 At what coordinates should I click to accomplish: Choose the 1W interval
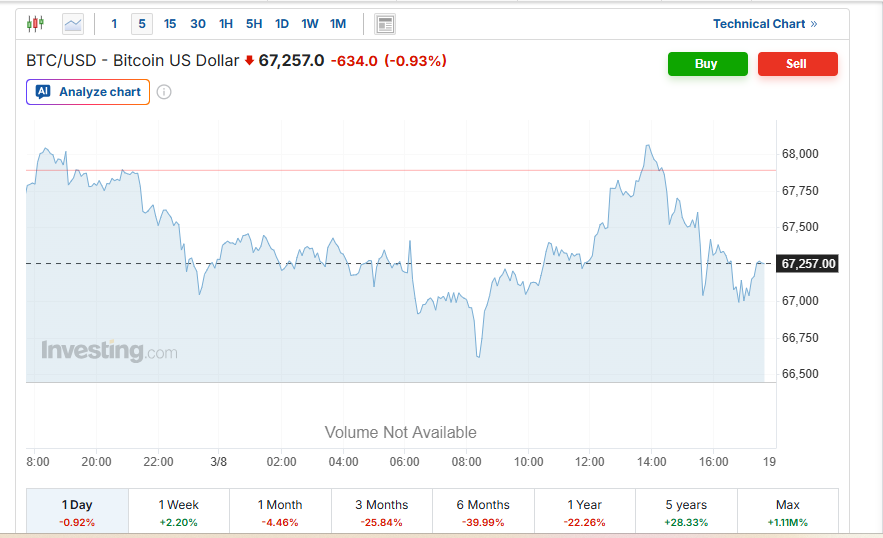(x=310, y=24)
